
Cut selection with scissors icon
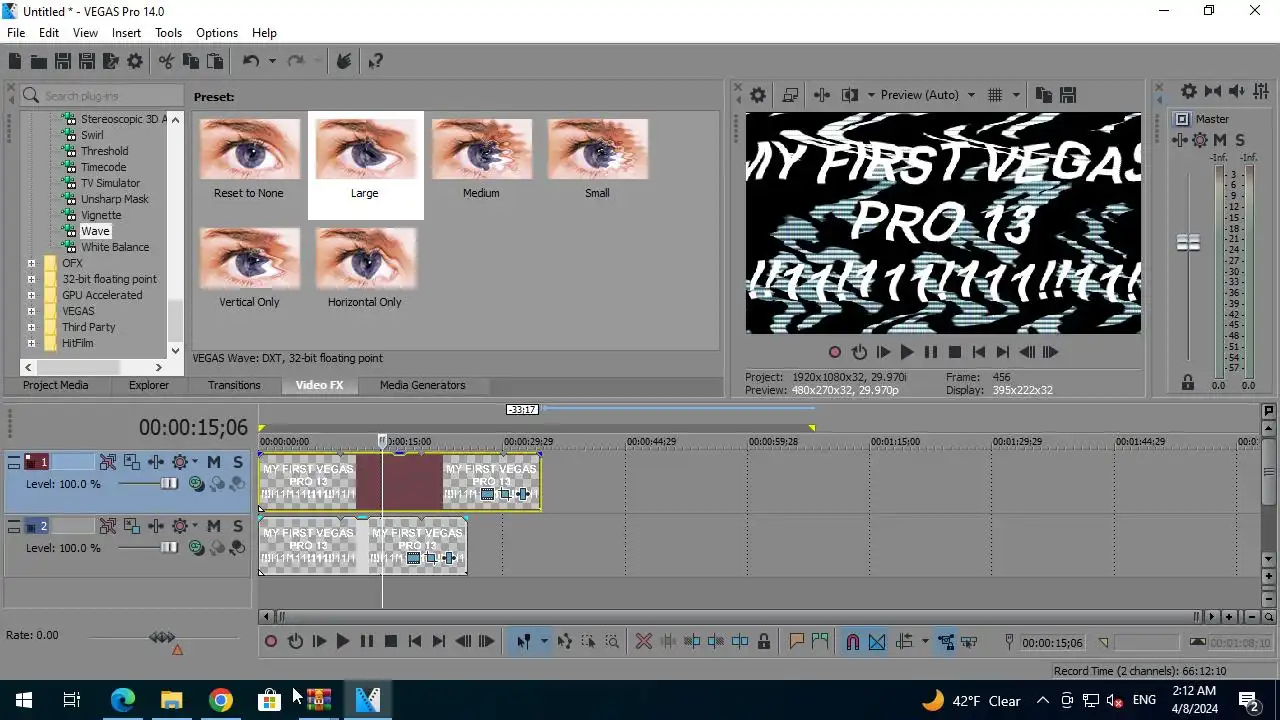pos(166,62)
